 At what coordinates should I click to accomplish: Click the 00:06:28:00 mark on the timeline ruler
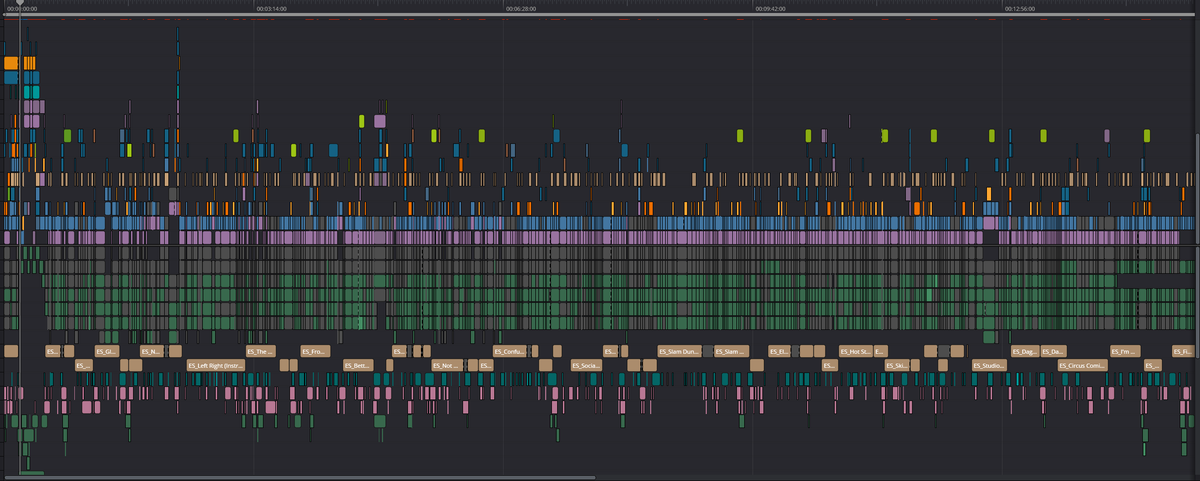pos(521,8)
